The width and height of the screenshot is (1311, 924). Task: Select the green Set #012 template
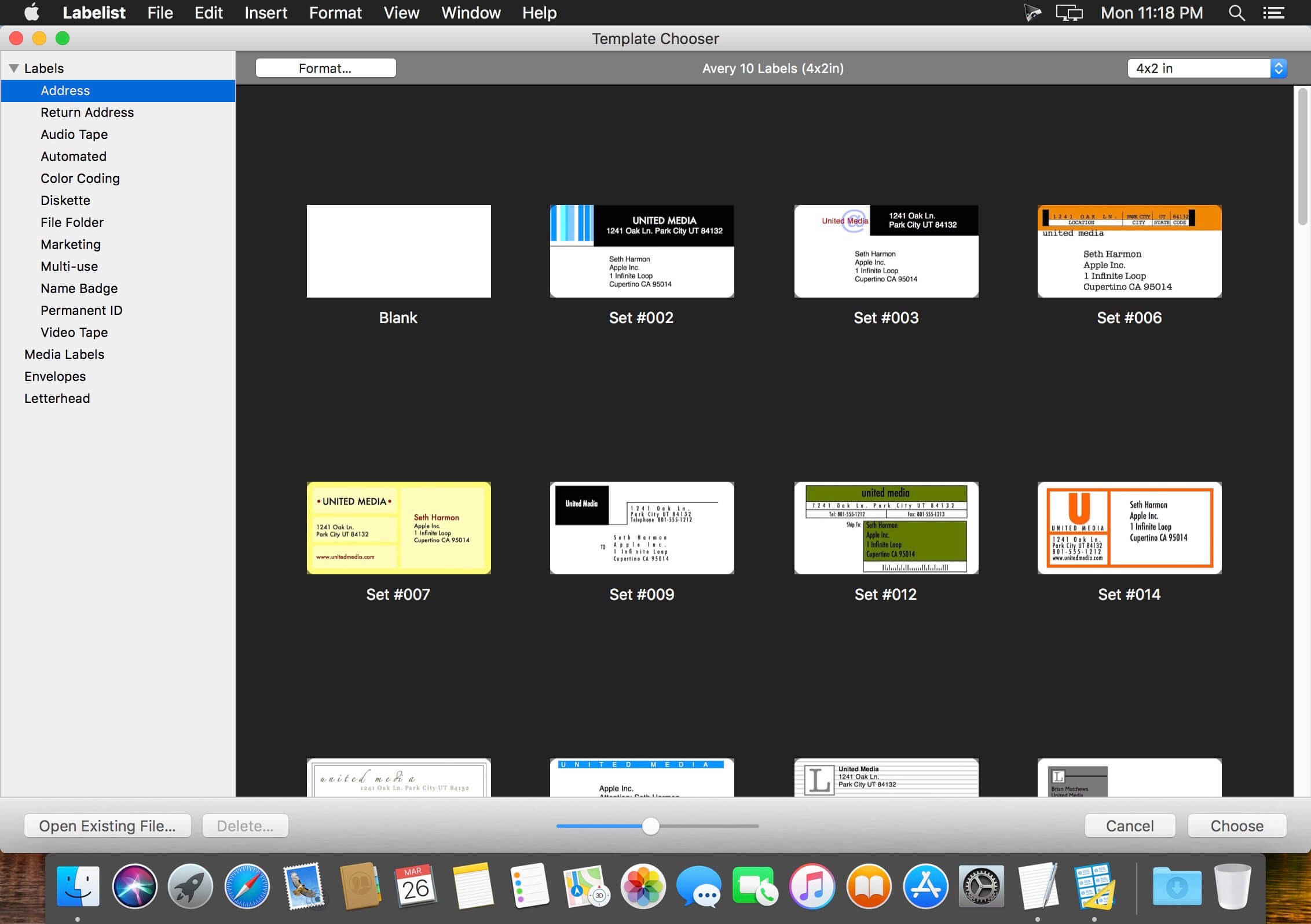886,528
